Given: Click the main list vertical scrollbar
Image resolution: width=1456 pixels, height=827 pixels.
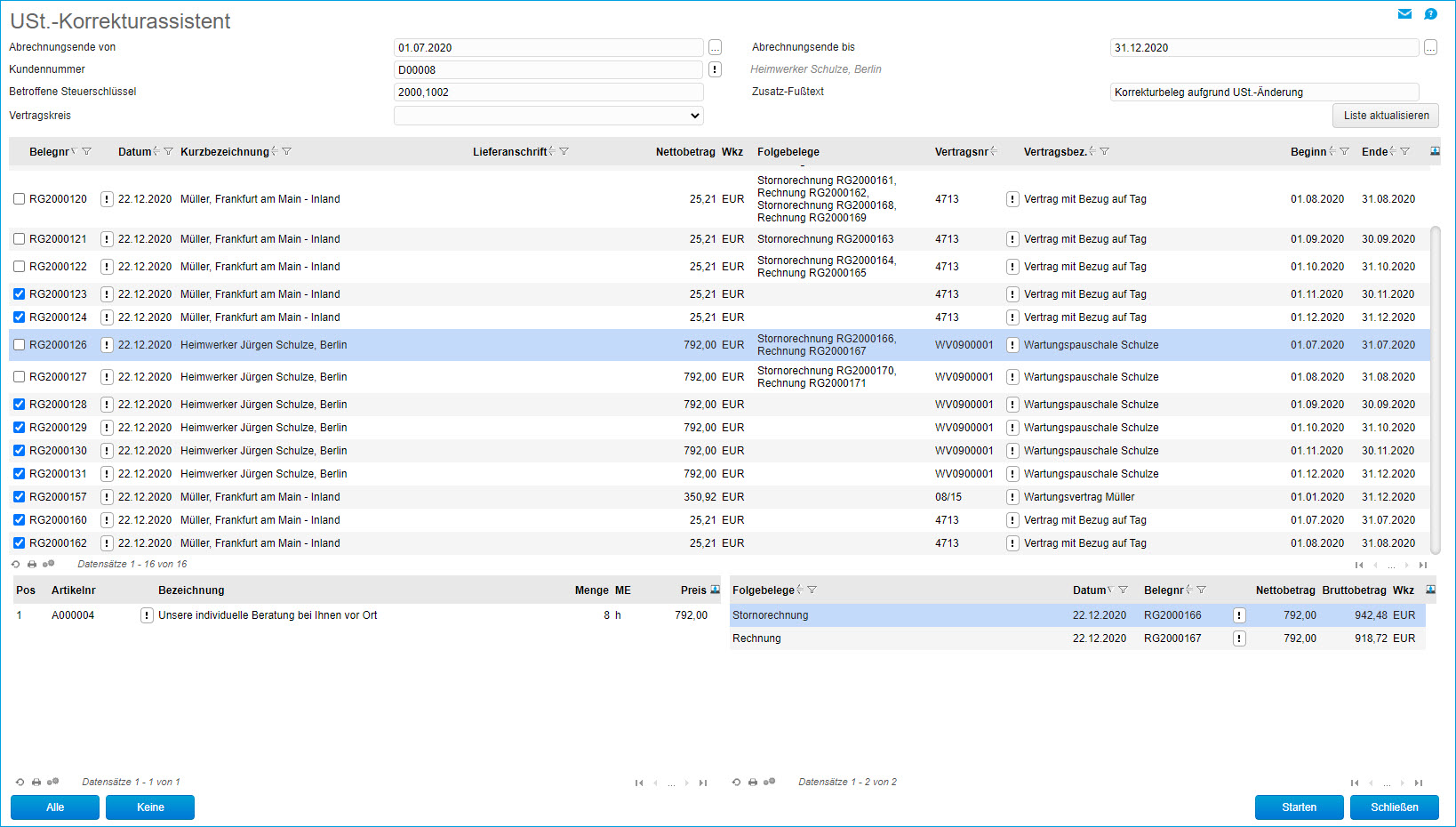Looking at the screenshot, I should pyautogui.click(x=1436, y=389).
